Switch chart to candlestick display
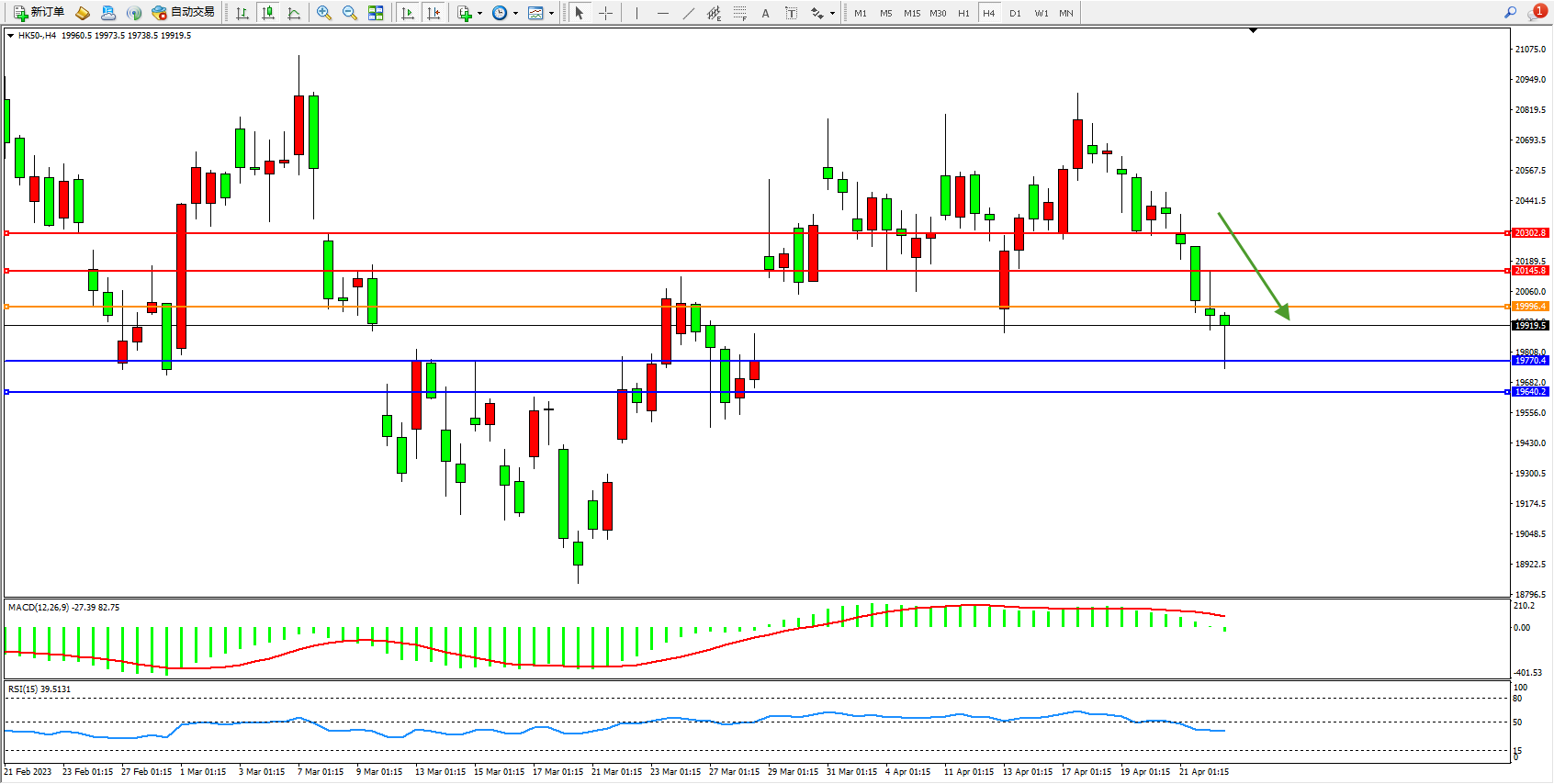Viewport: 1554px width, 784px height. click(x=268, y=13)
